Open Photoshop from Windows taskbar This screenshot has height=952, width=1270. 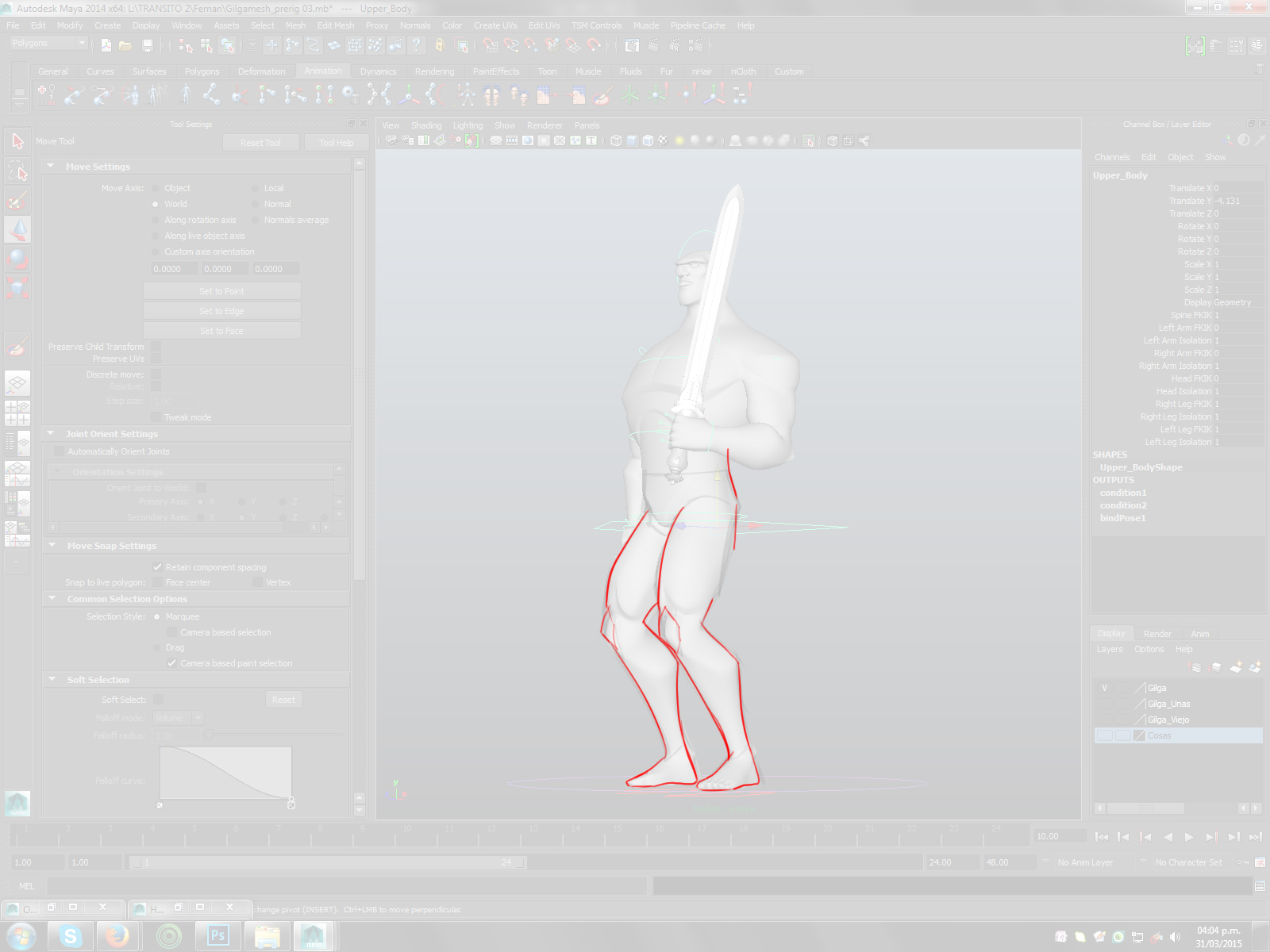[x=217, y=936]
